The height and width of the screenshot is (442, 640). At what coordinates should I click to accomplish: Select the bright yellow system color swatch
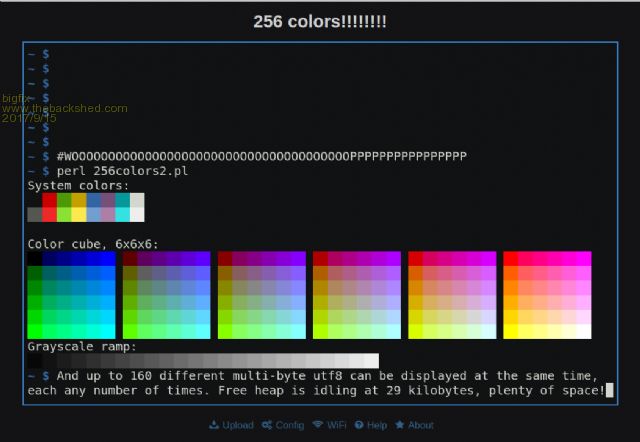[78, 214]
